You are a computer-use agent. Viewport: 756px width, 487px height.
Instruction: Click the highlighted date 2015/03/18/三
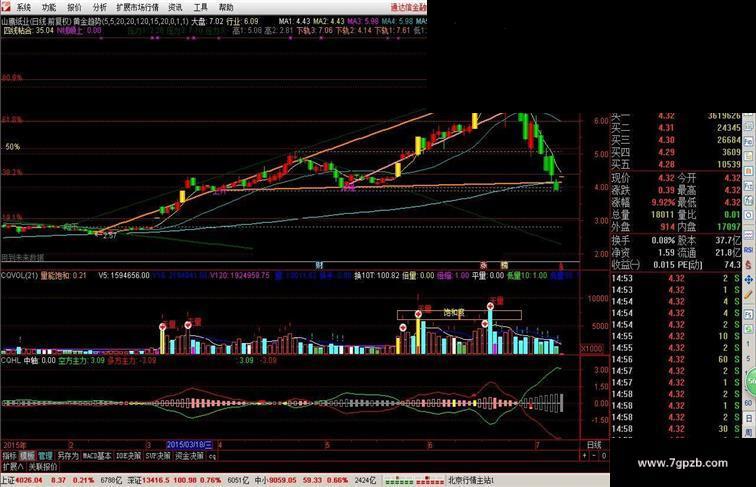189,445
